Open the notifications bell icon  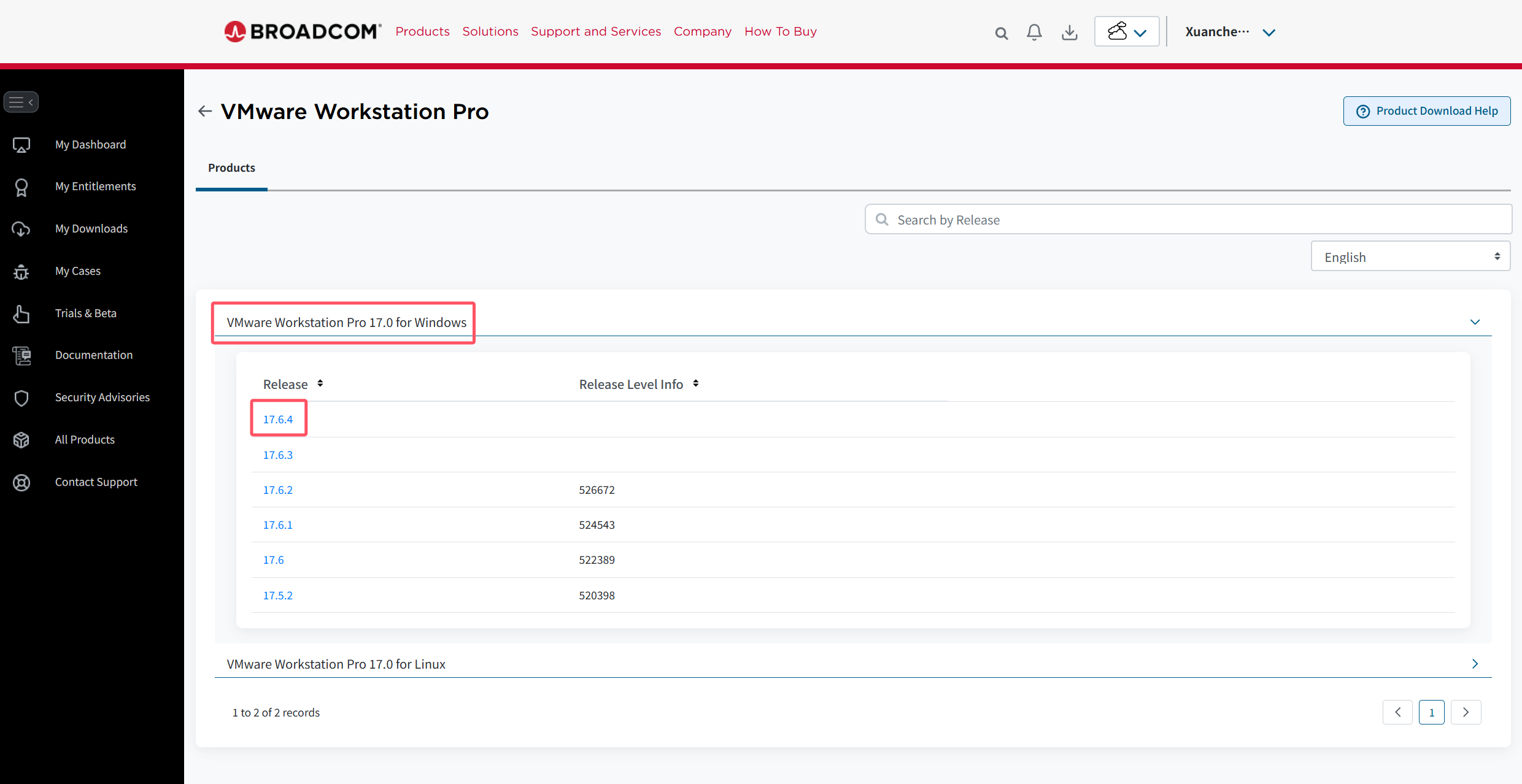pos(1034,32)
